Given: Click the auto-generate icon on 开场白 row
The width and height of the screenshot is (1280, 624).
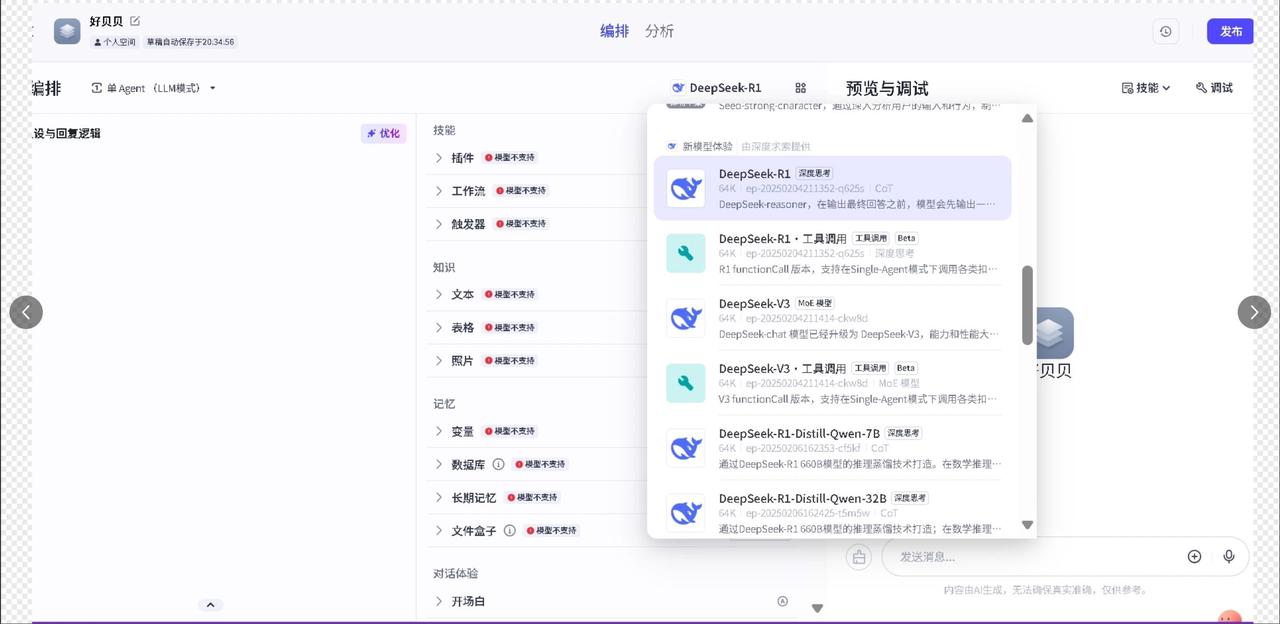Looking at the screenshot, I should 782,601.
